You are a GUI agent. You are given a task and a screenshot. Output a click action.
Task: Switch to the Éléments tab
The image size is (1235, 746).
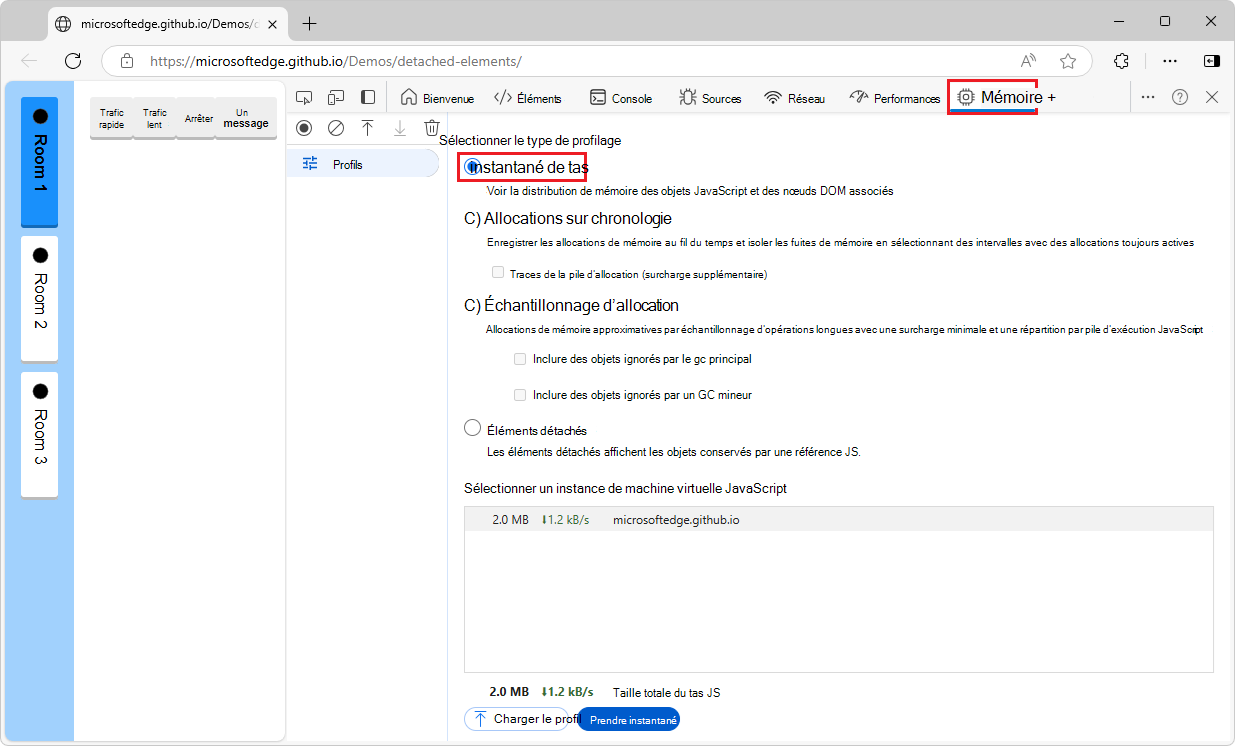528,98
